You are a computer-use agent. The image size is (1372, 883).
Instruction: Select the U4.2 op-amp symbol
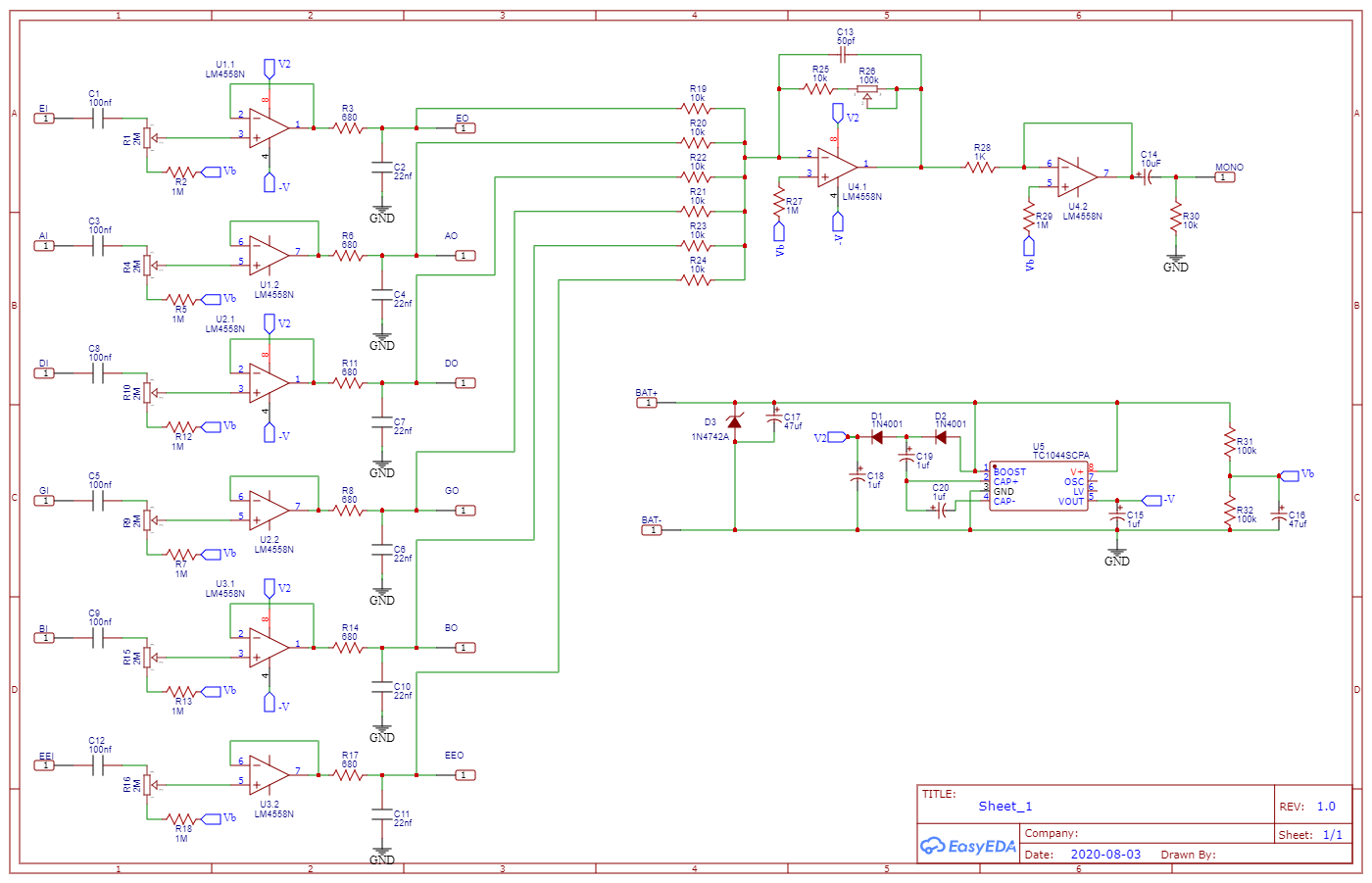click(x=1077, y=176)
